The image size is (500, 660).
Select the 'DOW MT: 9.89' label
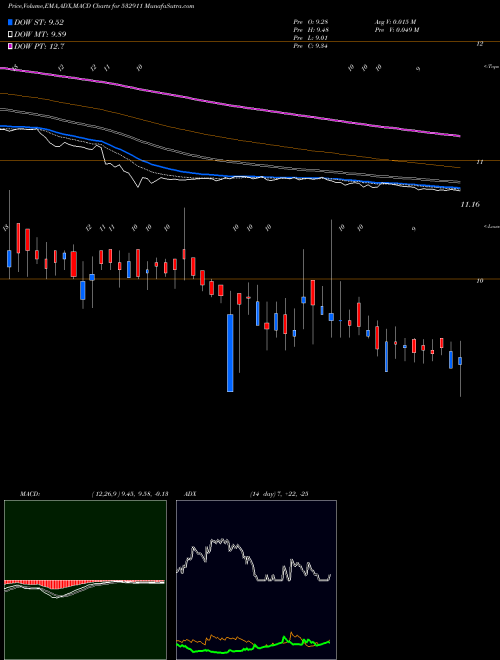pos(40,35)
